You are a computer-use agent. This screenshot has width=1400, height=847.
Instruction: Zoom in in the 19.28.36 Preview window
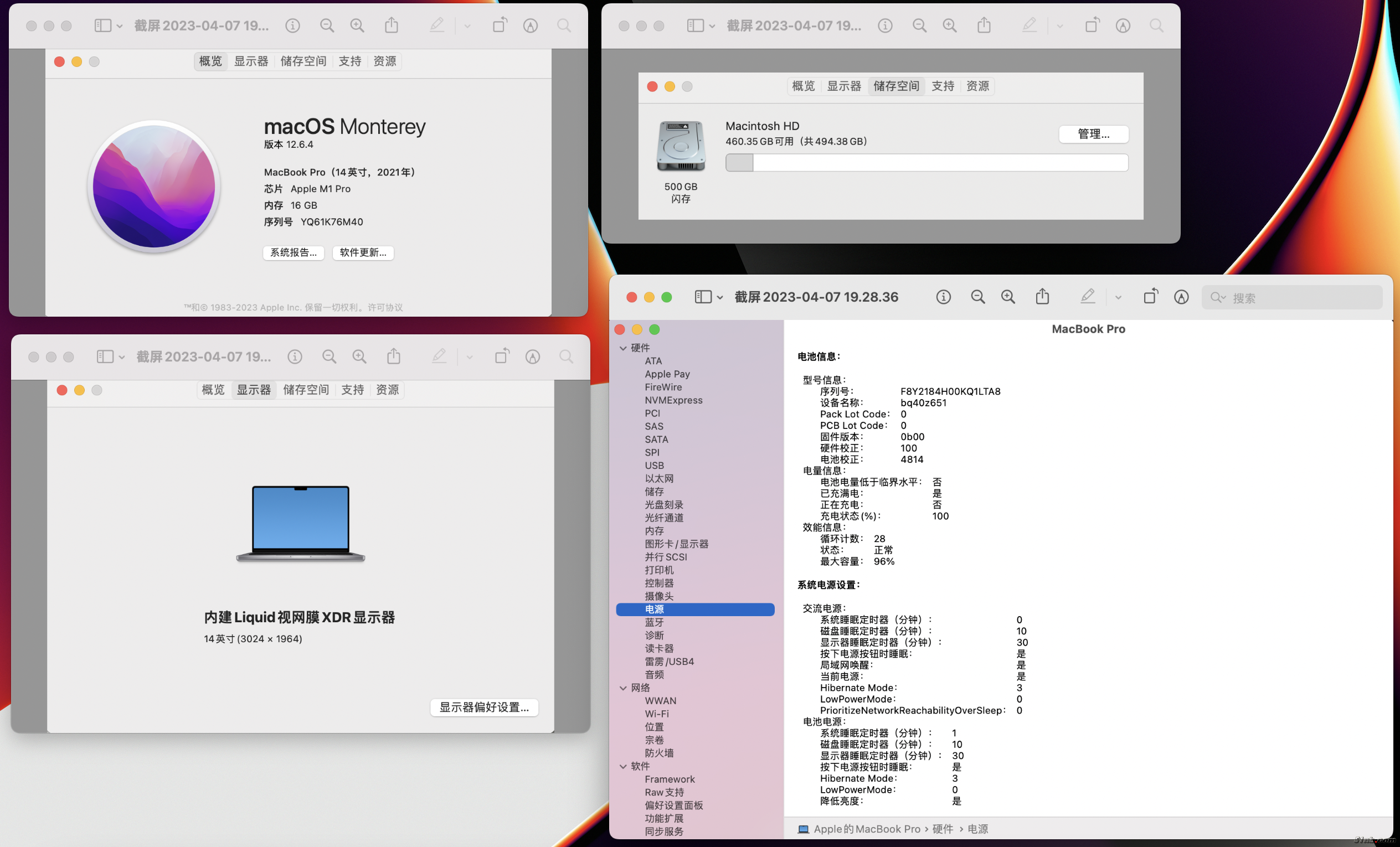[1008, 297]
